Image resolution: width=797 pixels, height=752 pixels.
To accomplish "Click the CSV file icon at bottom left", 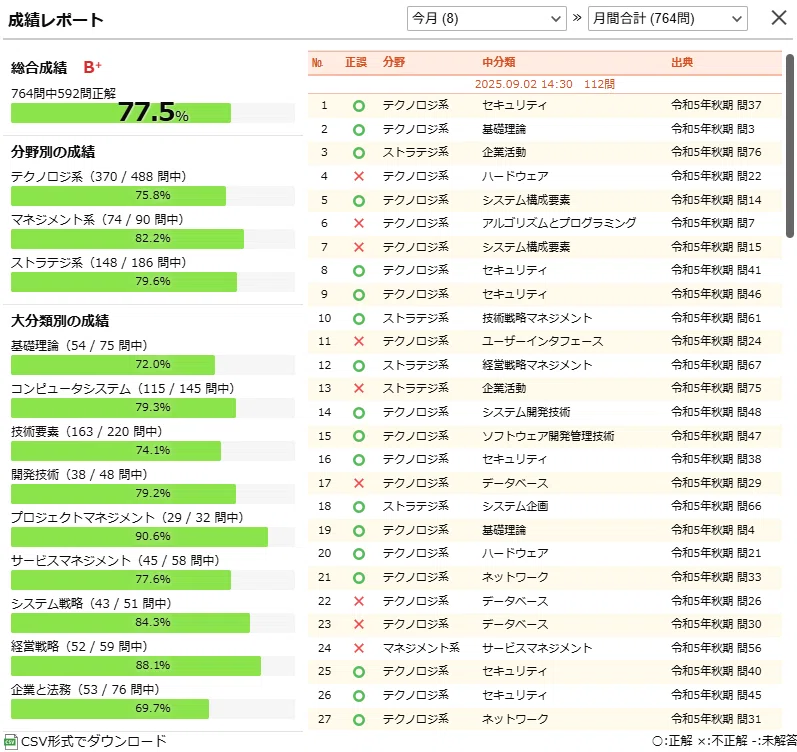I will pyautogui.click(x=11, y=741).
